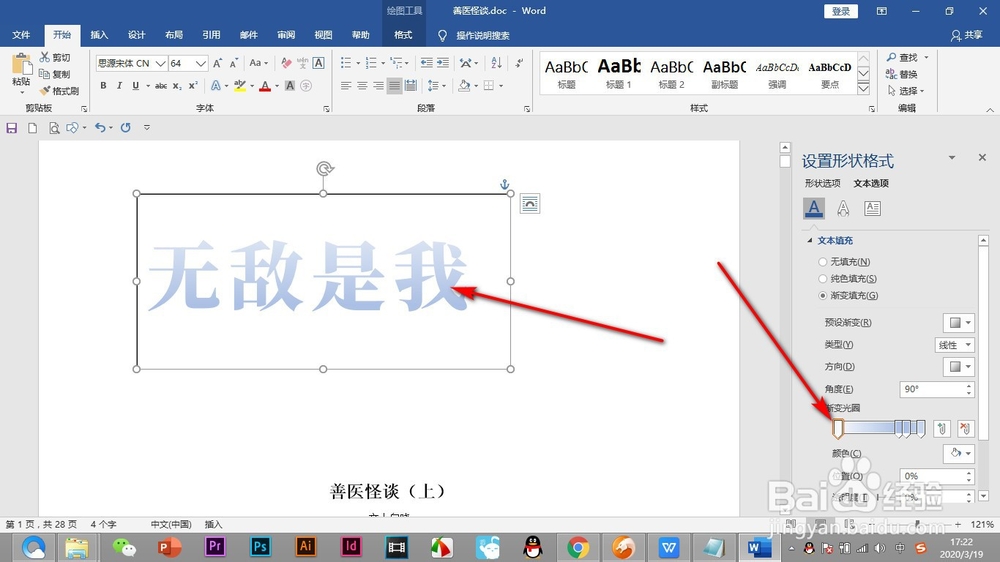Center align the paragraph

pyautogui.click(x=362, y=85)
